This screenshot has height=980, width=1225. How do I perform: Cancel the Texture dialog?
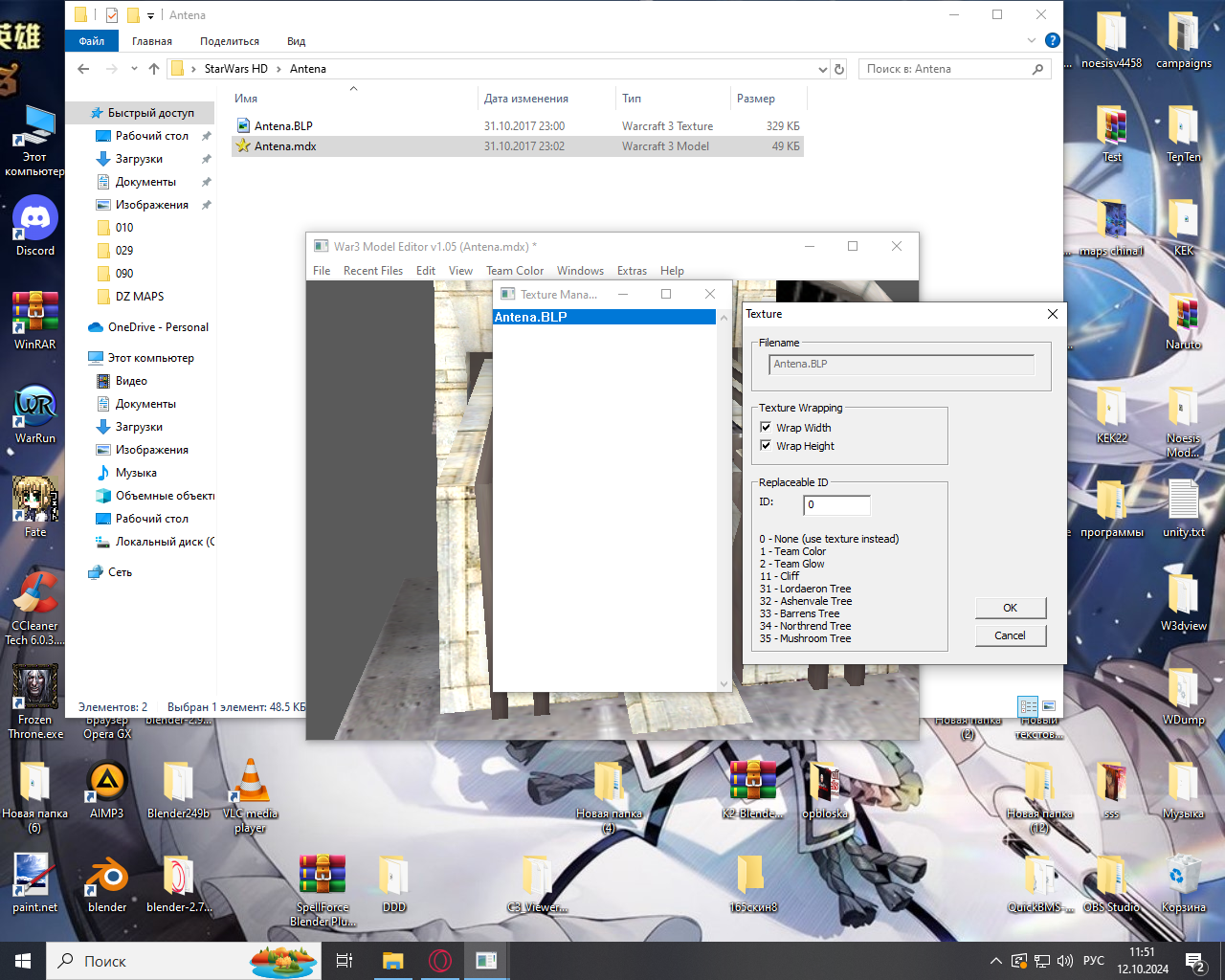tap(1011, 635)
